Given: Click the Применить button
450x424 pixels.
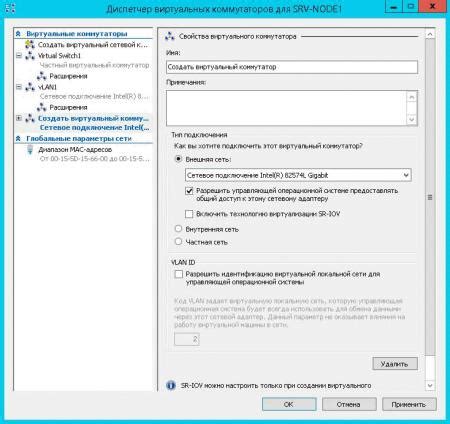Looking at the screenshot, I should coord(409,404).
